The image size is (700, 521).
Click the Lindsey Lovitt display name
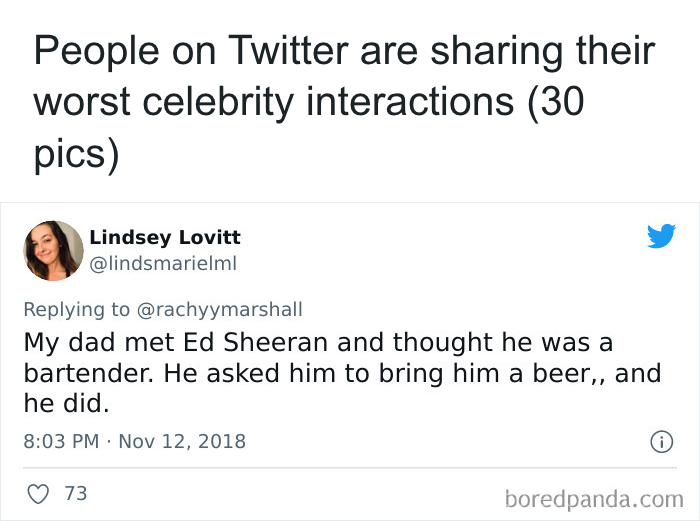point(164,237)
